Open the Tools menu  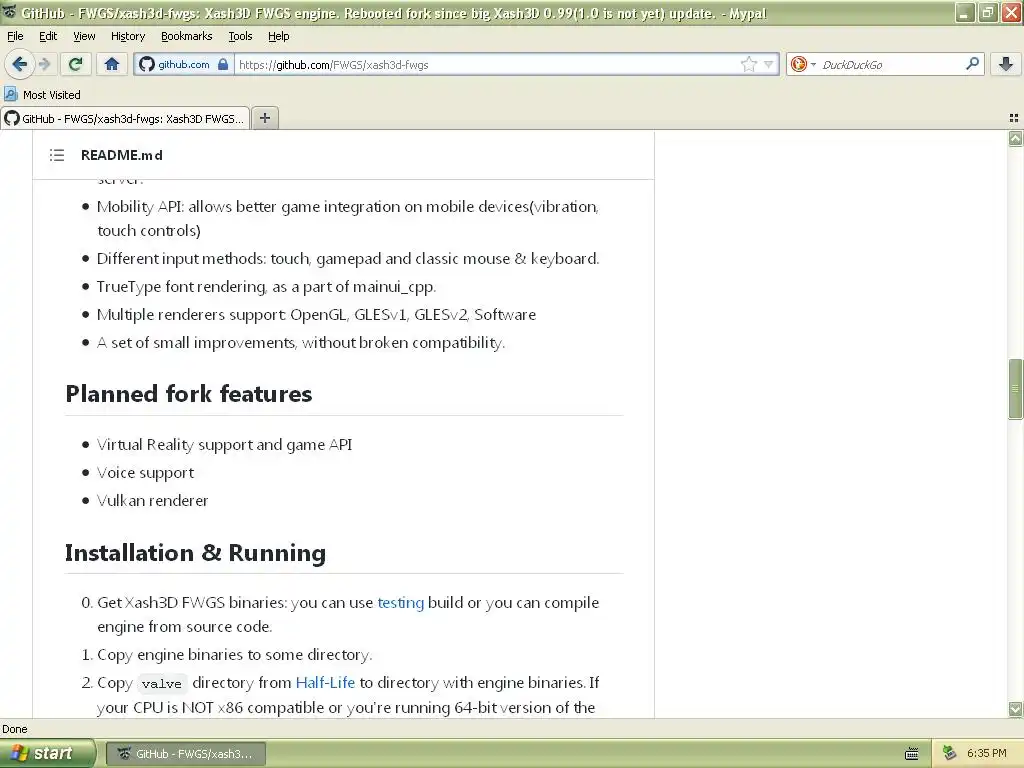[240, 36]
